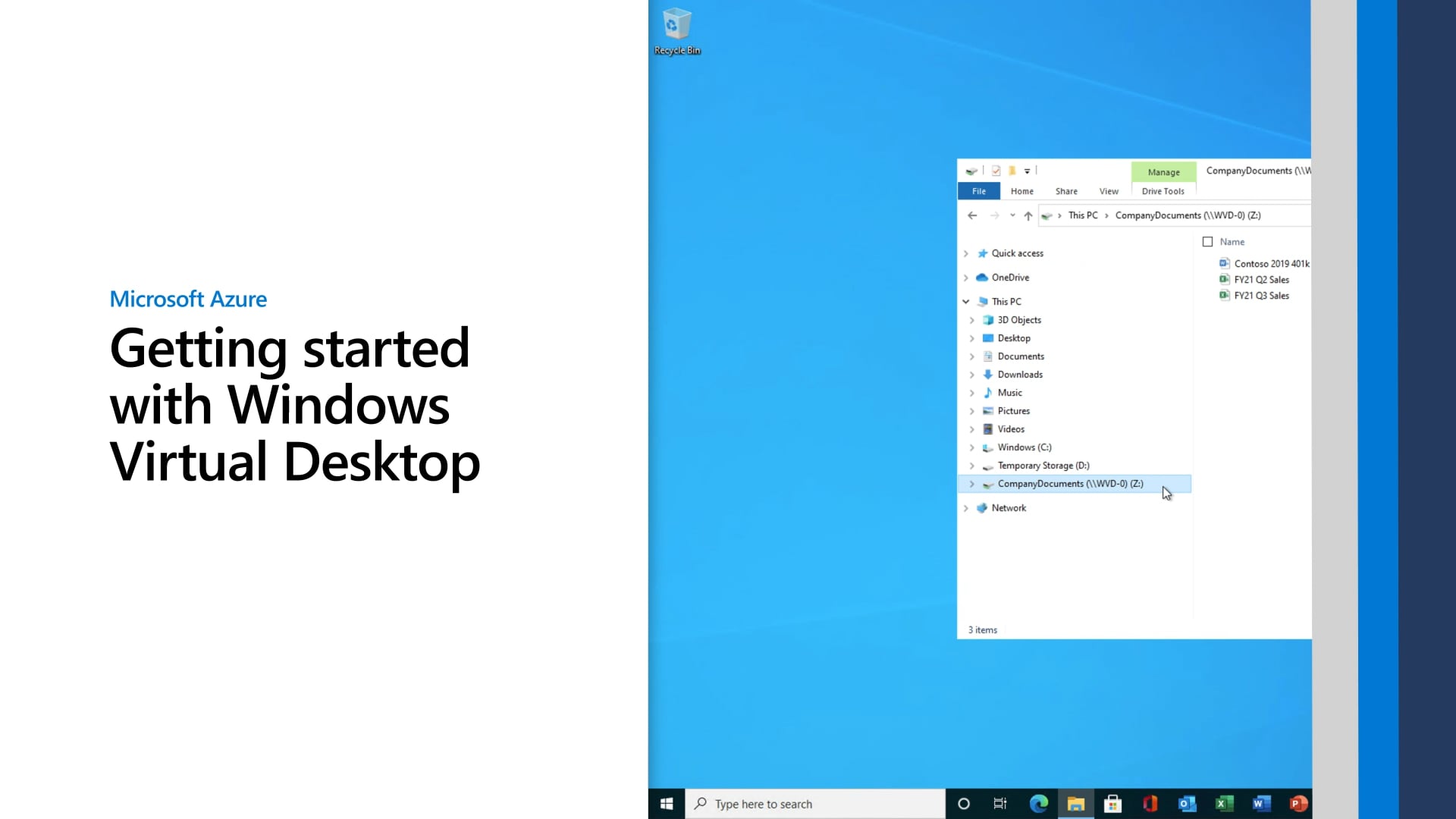Select the Properties icon in Quick Access Toolbar
This screenshot has width=1456, height=819.
point(996,171)
